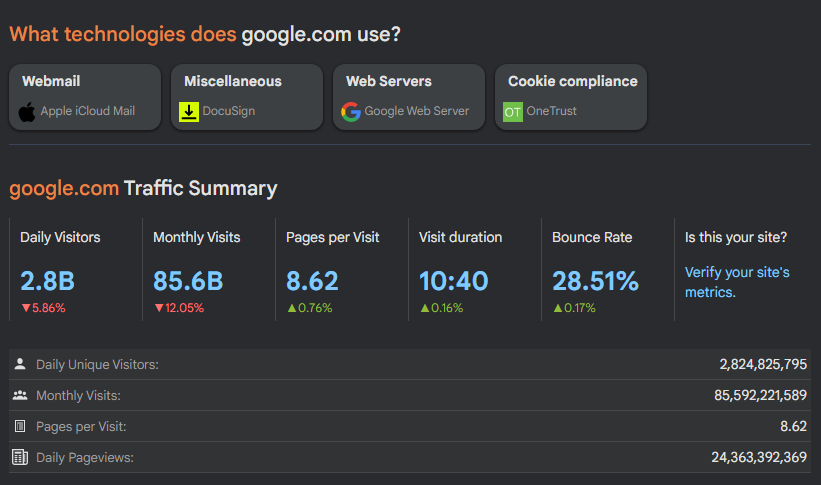Open the Apple iCloud Mail technology link

click(x=87, y=111)
